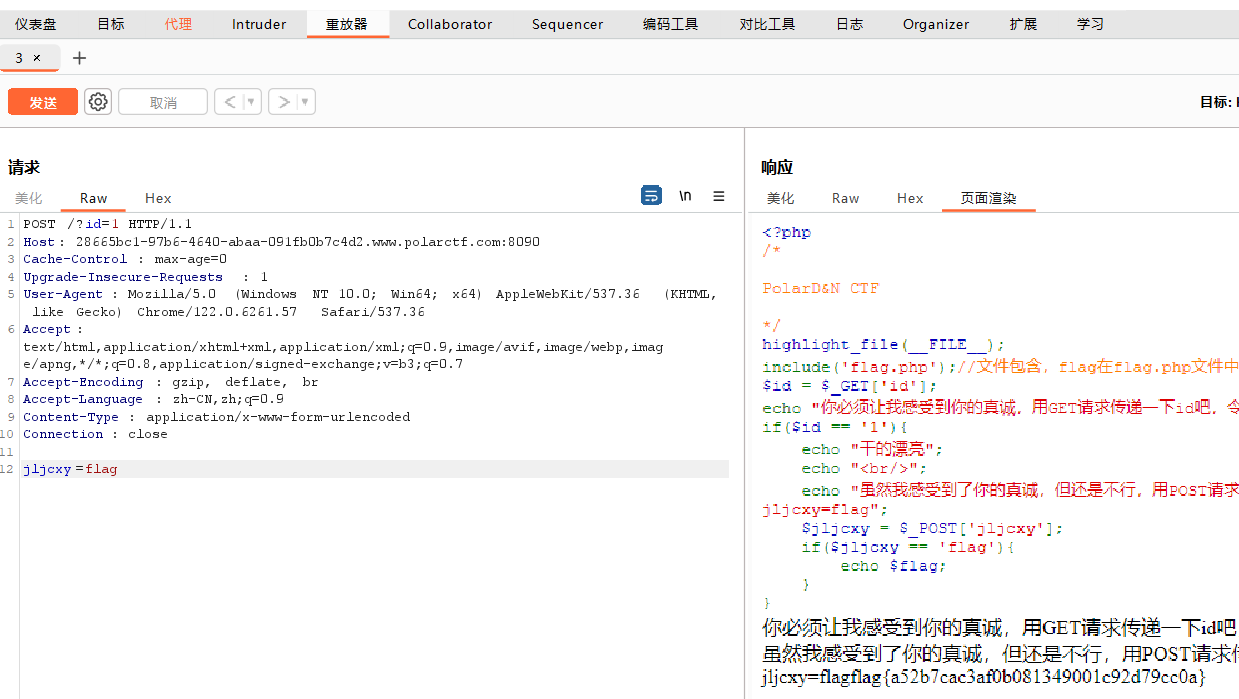Open the 编码工具 decoder tab
1239x699 pixels.
coord(670,24)
